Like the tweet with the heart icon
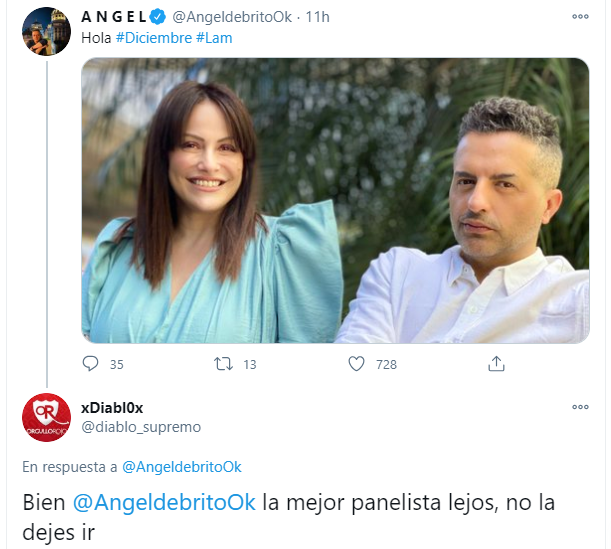This screenshot has height=549, width=611. pos(356,364)
